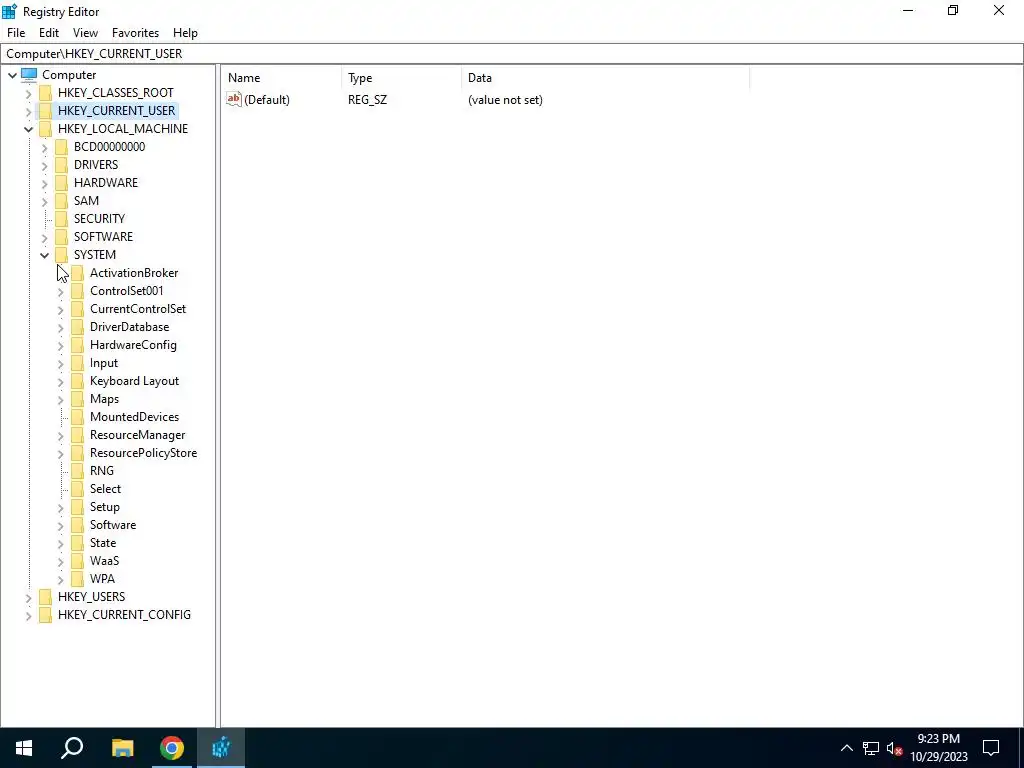Screen dimensions: 1024x768
Task: Select the REG_SZ type cell
Action: pos(367,100)
